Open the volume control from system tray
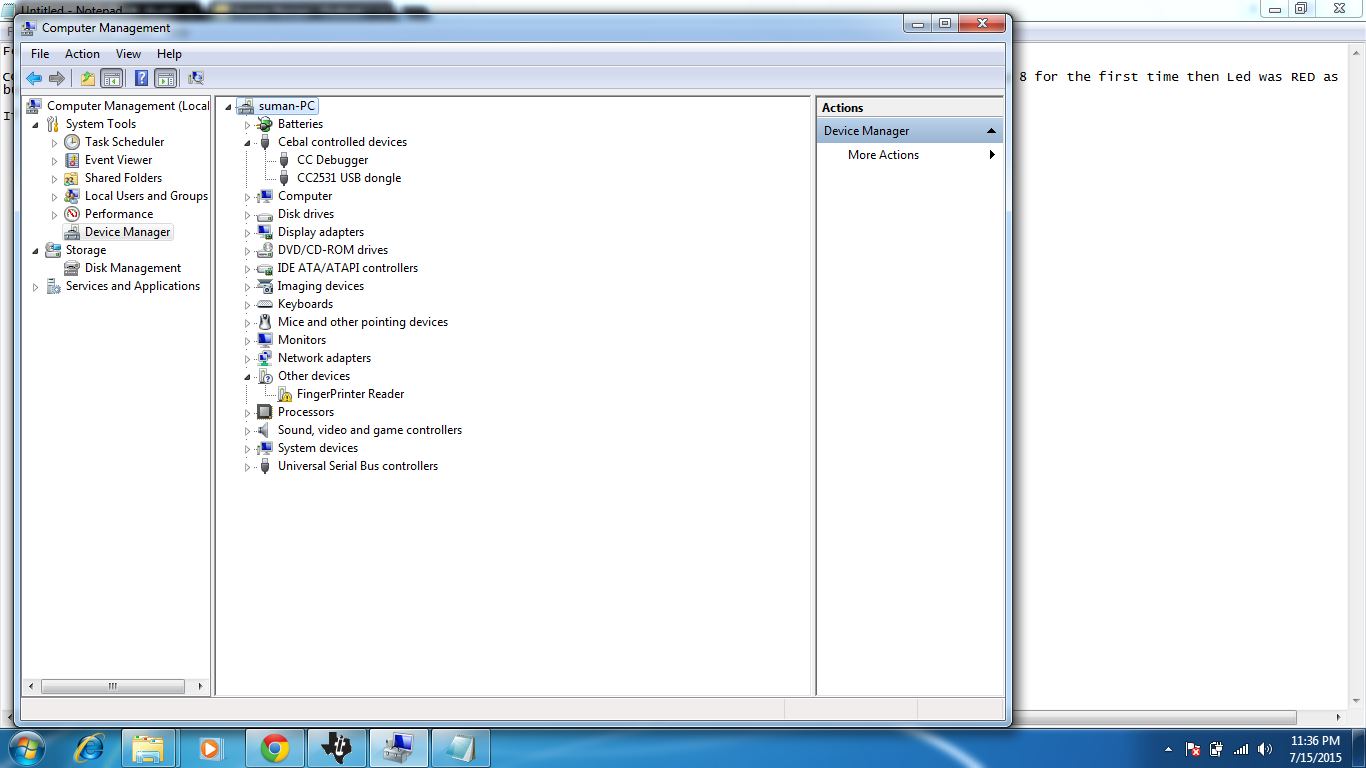1366x768 pixels. 1264,748
